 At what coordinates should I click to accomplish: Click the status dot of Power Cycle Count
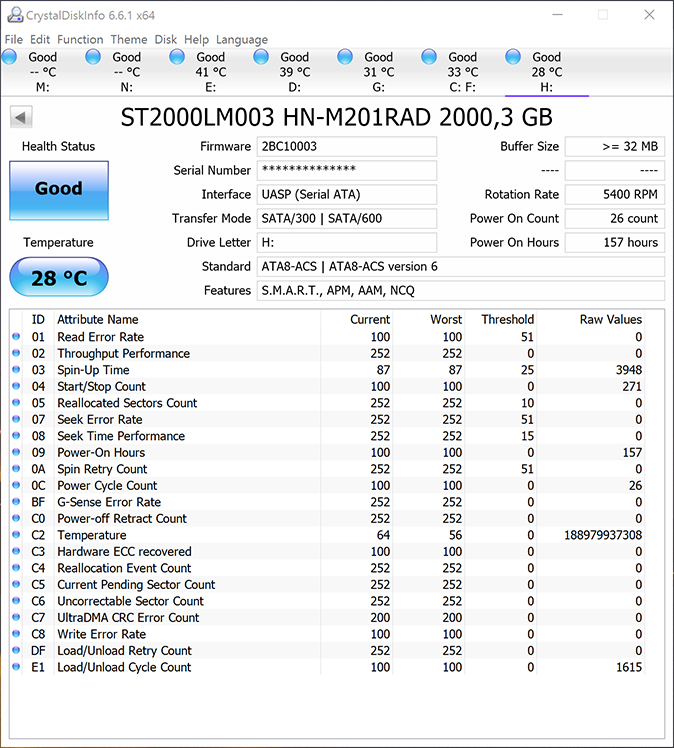pos(16,485)
